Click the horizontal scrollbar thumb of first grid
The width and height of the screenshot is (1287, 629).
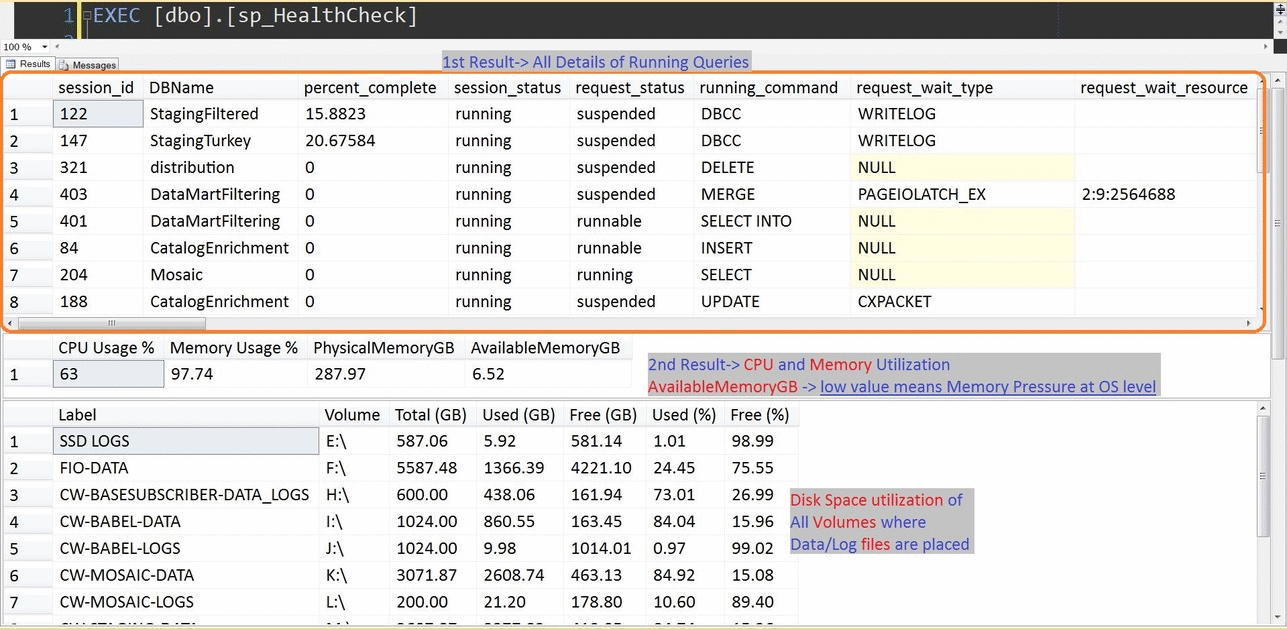pyautogui.click(x=112, y=323)
